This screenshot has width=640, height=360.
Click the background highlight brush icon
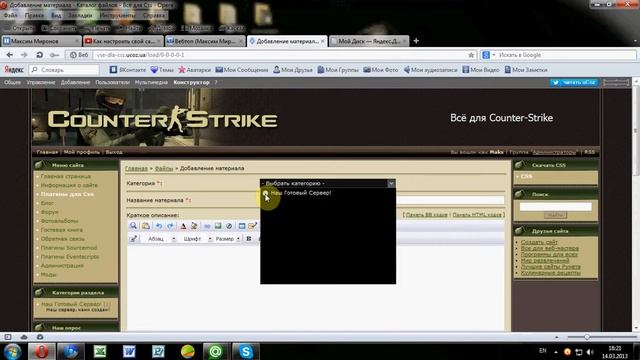[194, 226]
